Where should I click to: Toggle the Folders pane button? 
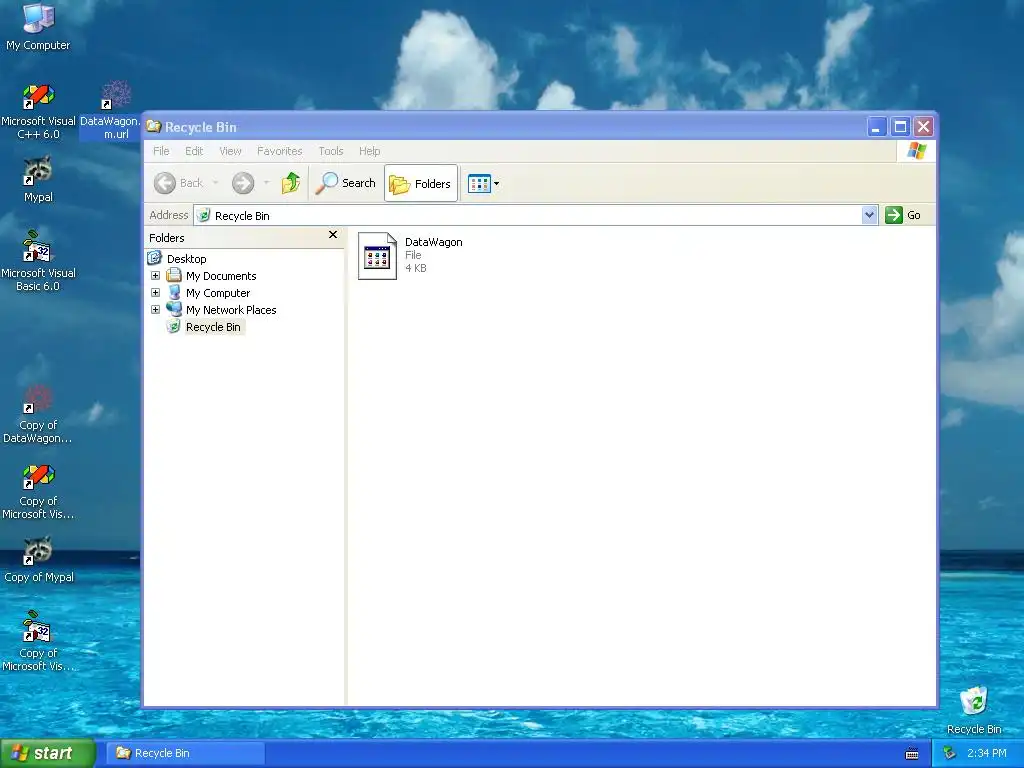tap(421, 184)
